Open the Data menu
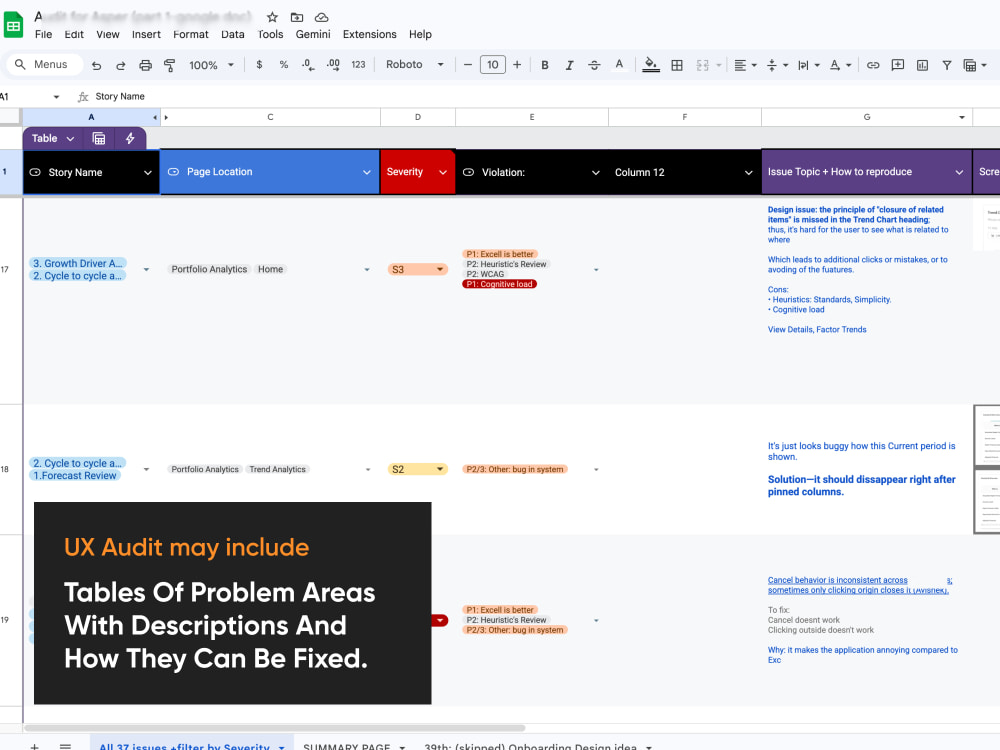1000x750 pixels. (233, 34)
